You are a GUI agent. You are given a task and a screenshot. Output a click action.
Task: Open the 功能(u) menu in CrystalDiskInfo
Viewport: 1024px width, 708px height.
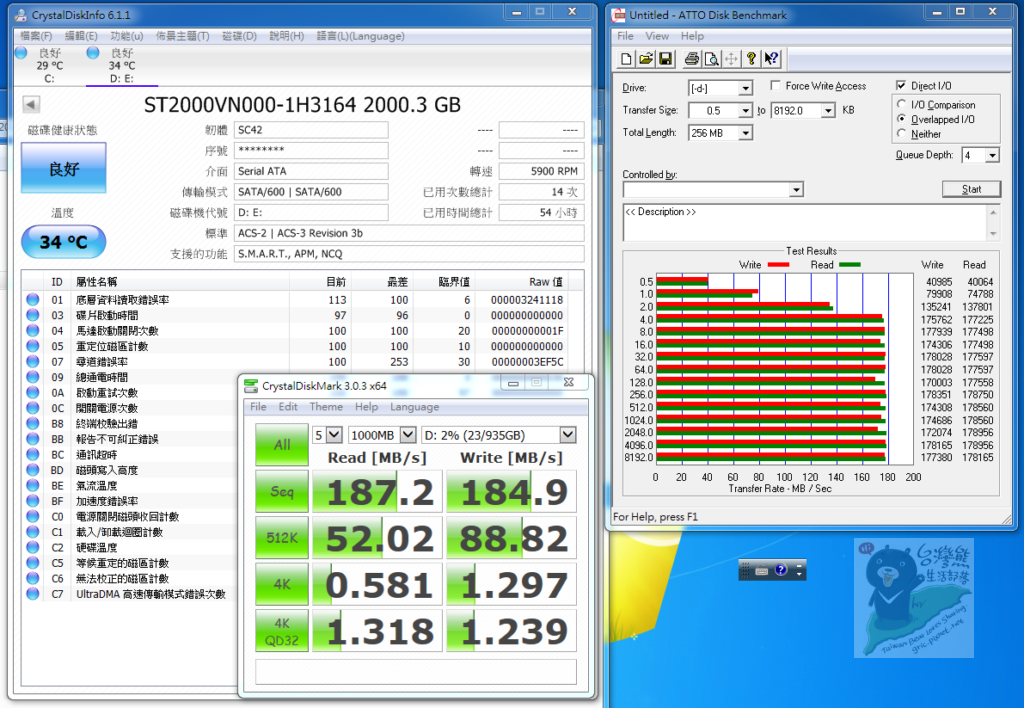tap(127, 36)
